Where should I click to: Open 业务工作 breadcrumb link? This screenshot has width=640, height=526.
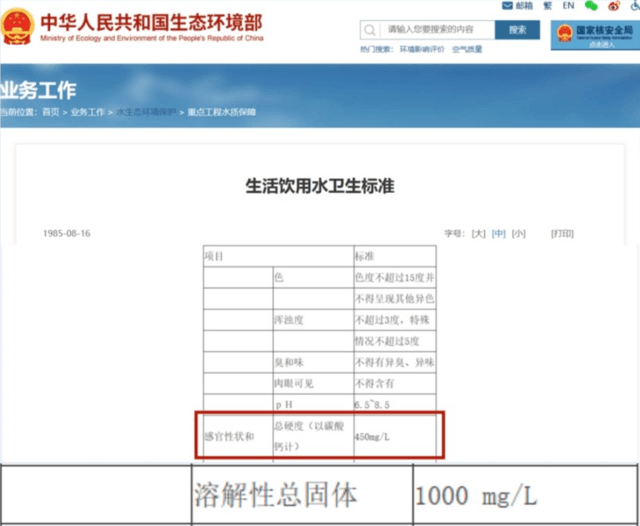click(87, 112)
